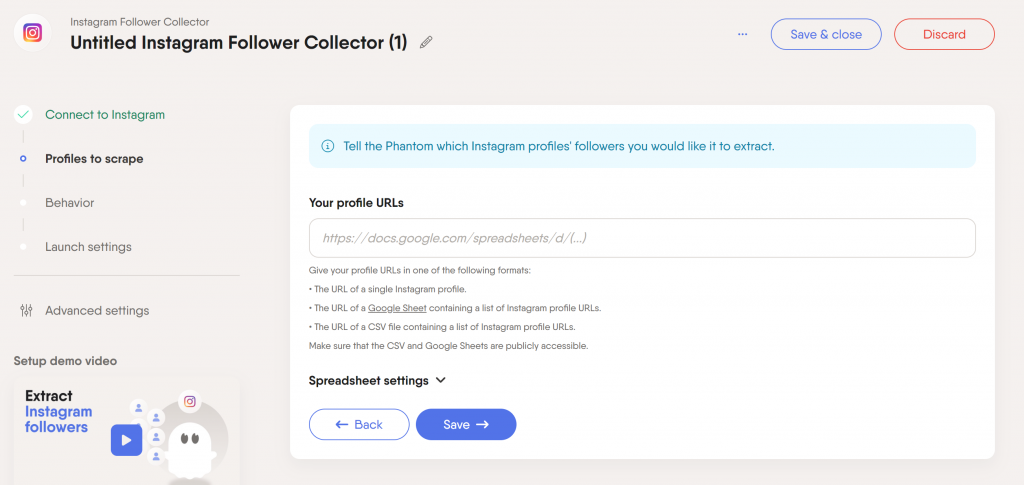Click the ghost mascot in the demo thumbnail
Image resolution: width=1024 pixels, height=485 pixels.
click(191, 449)
